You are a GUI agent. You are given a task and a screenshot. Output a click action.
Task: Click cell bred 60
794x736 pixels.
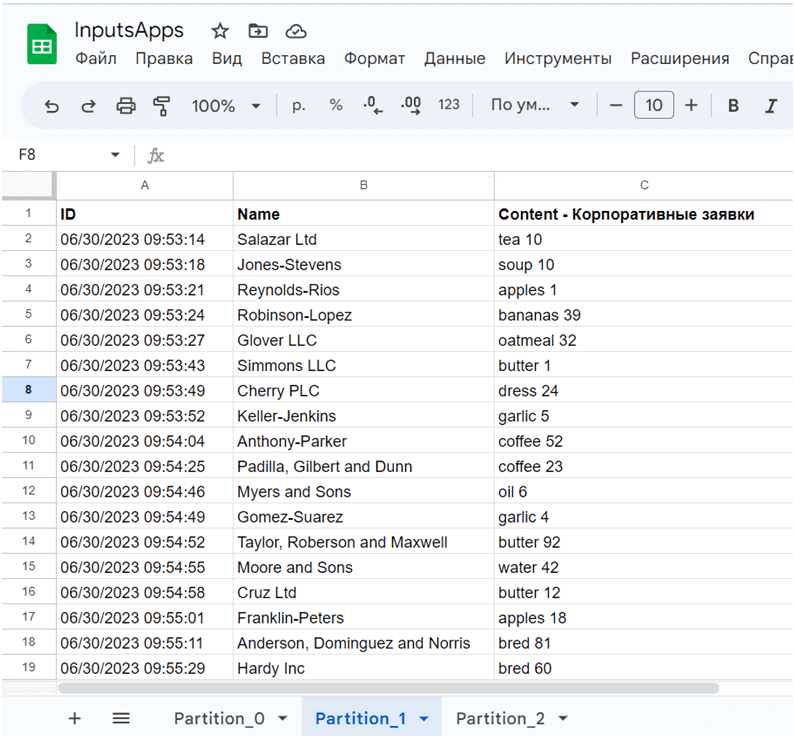pos(644,668)
